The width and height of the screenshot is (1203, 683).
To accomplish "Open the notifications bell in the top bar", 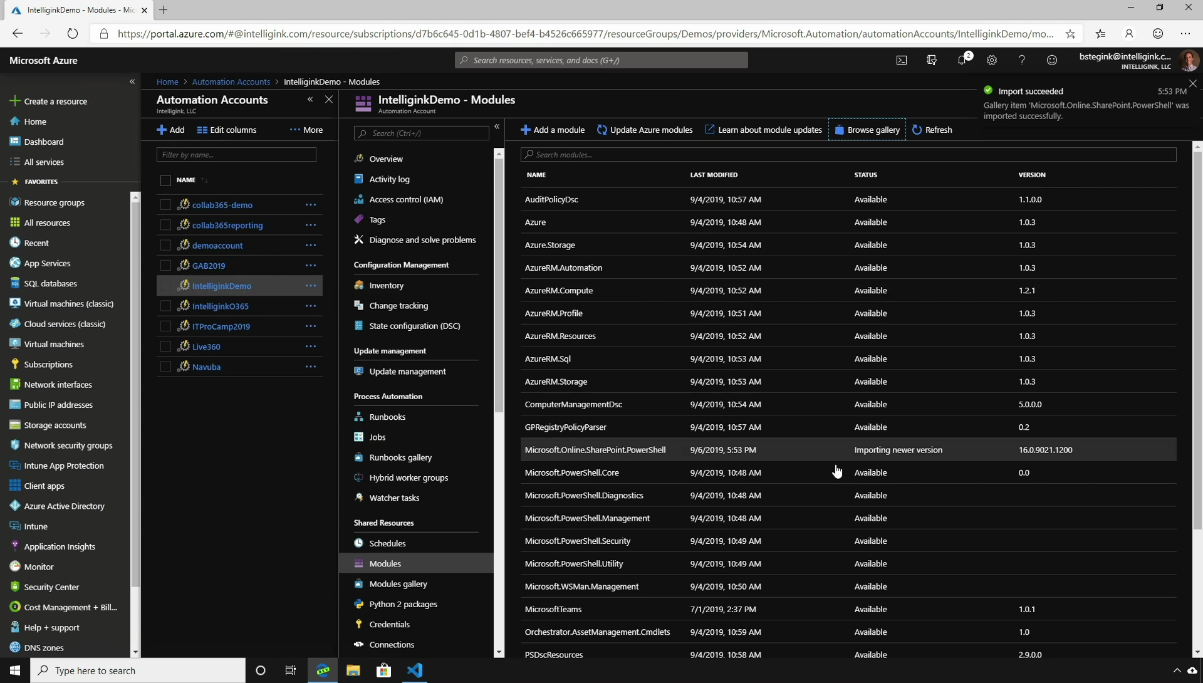I will 962,60.
